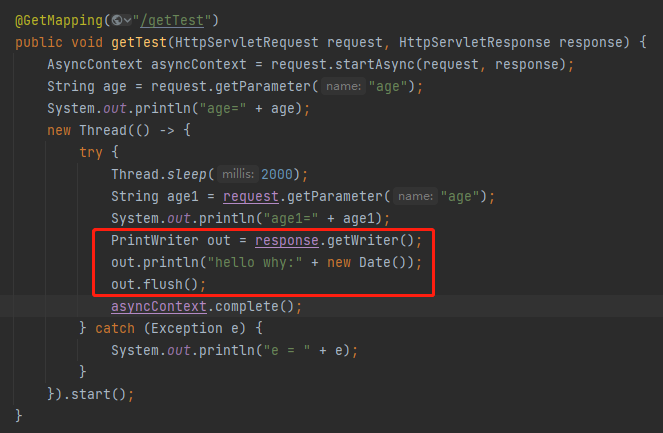
Task: Click the @GetMapping annotation
Action: 59,20
